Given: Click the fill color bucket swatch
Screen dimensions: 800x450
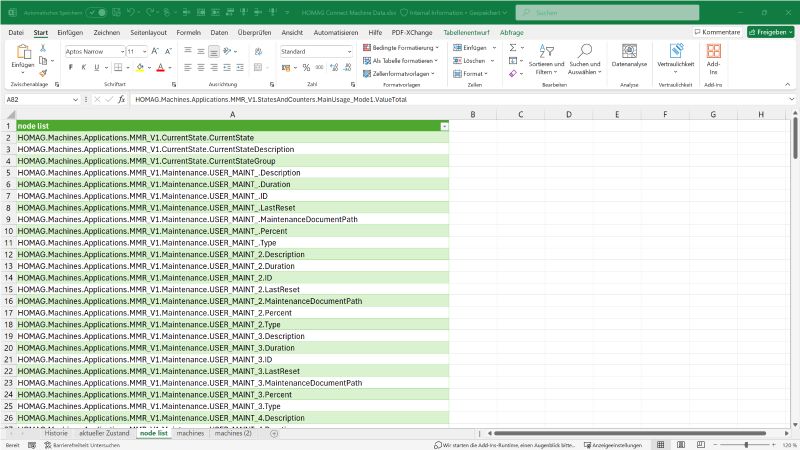Looking at the screenshot, I should tap(140, 67).
